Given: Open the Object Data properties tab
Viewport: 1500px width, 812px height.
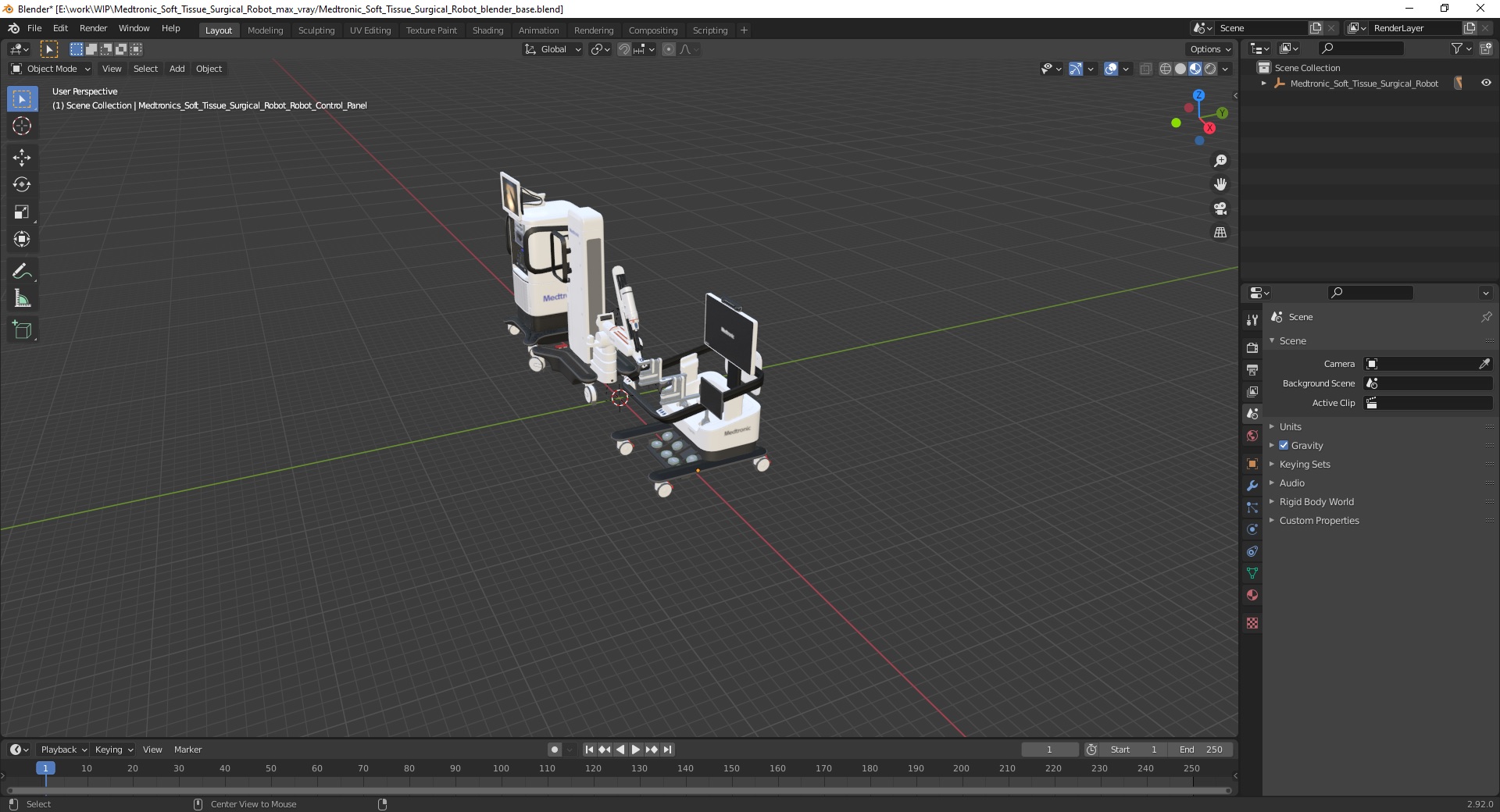Looking at the screenshot, I should click(x=1252, y=573).
